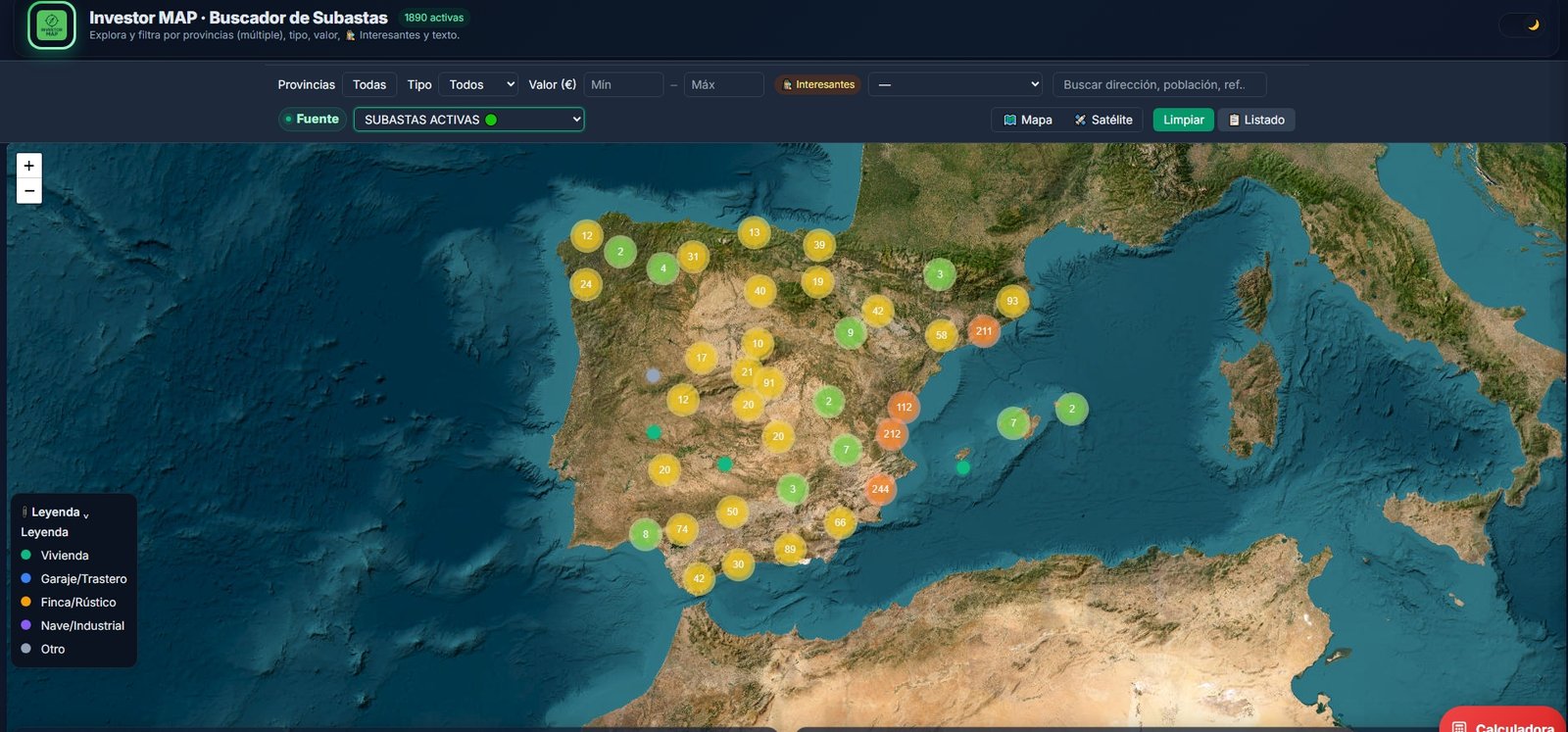
Task: Collapse the Leyenda legend panel
Action: [x=57, y=512]
